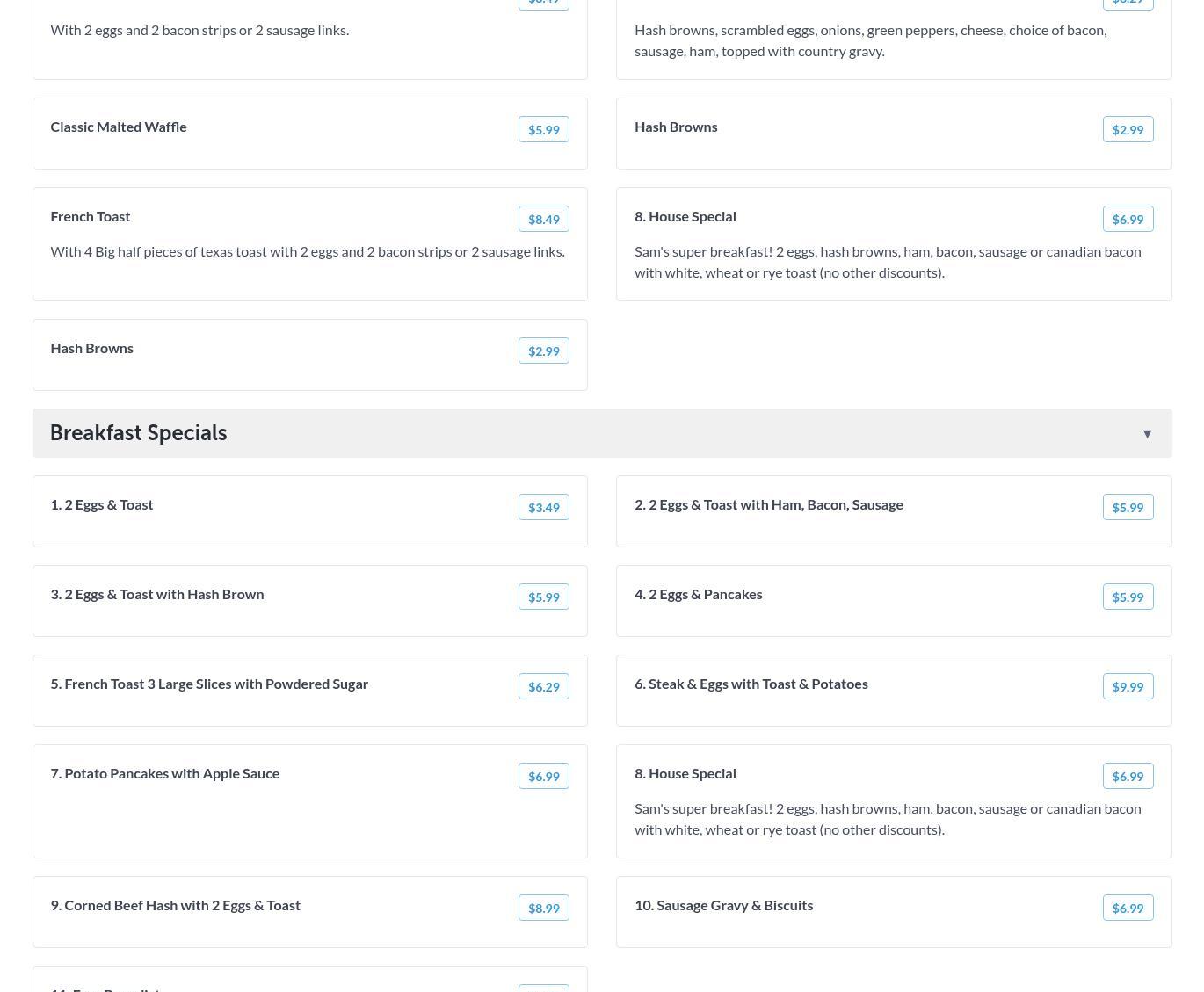
Task: Click the $9.99 Steak & Eggs price
Action: [1128, 686]
